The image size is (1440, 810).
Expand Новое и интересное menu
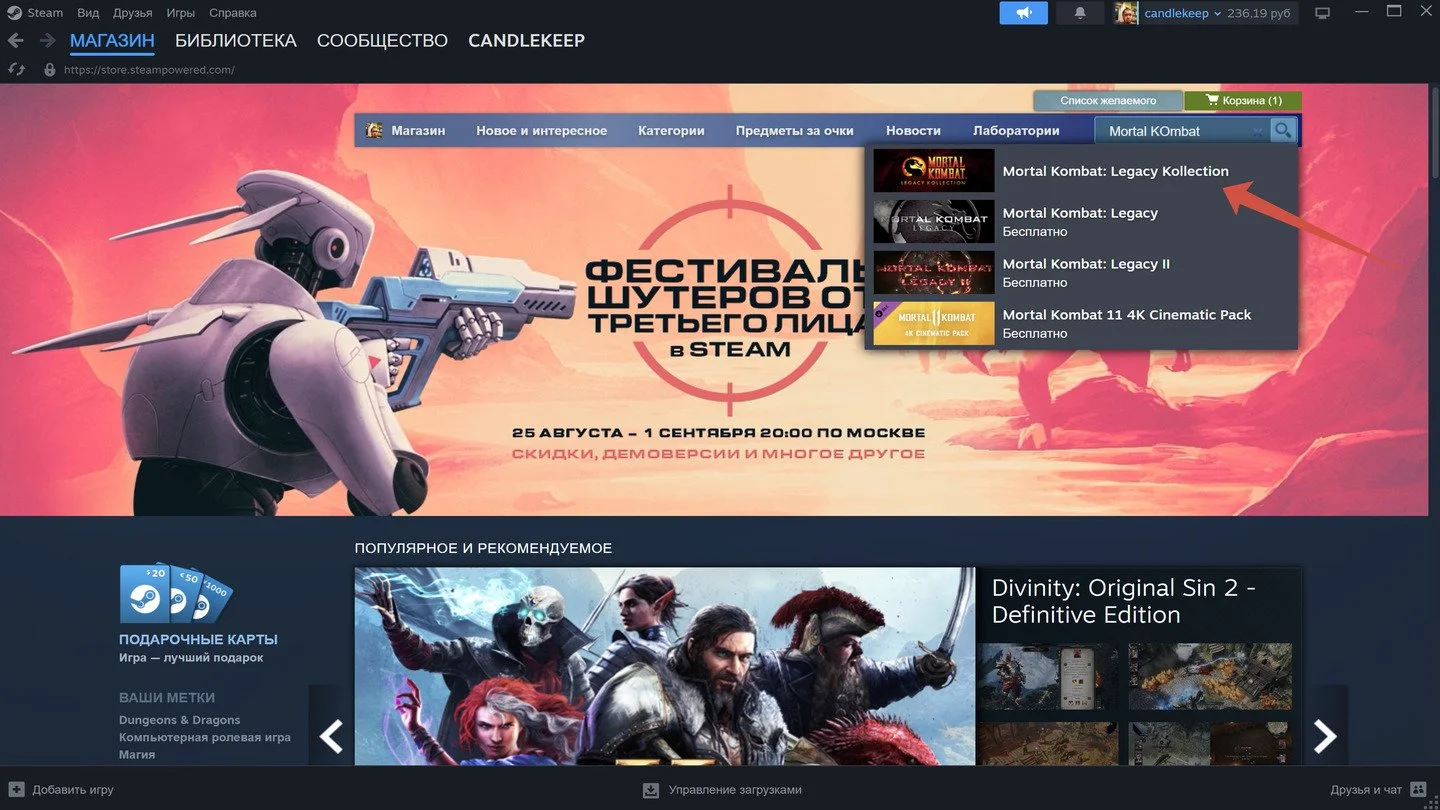point(542,130)
